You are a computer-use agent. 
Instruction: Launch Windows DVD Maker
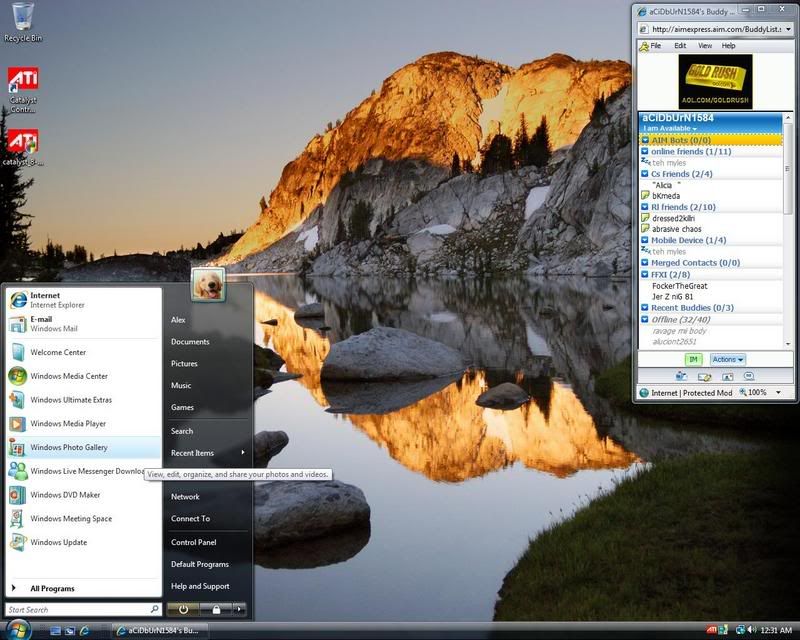point(84,495)
